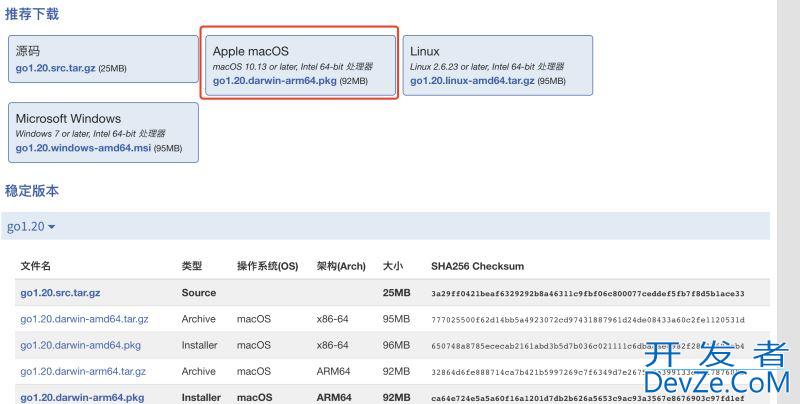Click the 推荐下载 heading

click(32, 14)
